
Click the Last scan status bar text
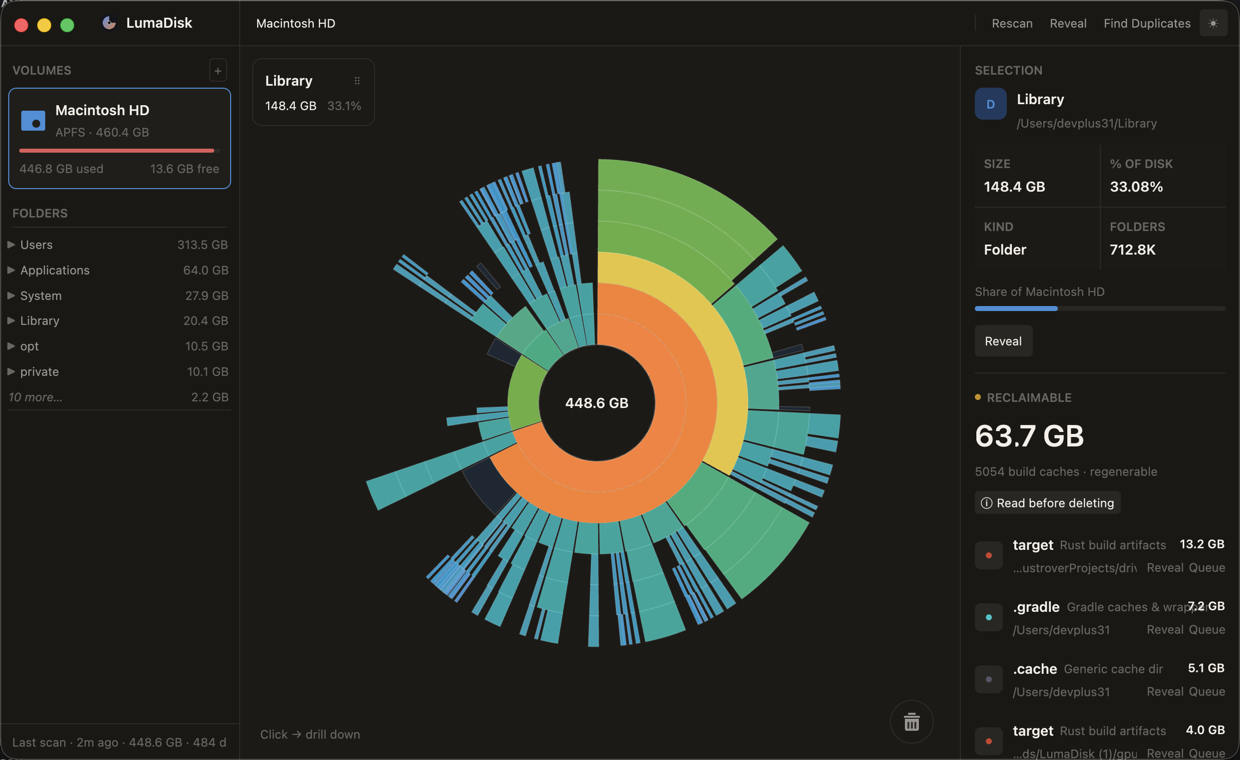click(119, 742)
